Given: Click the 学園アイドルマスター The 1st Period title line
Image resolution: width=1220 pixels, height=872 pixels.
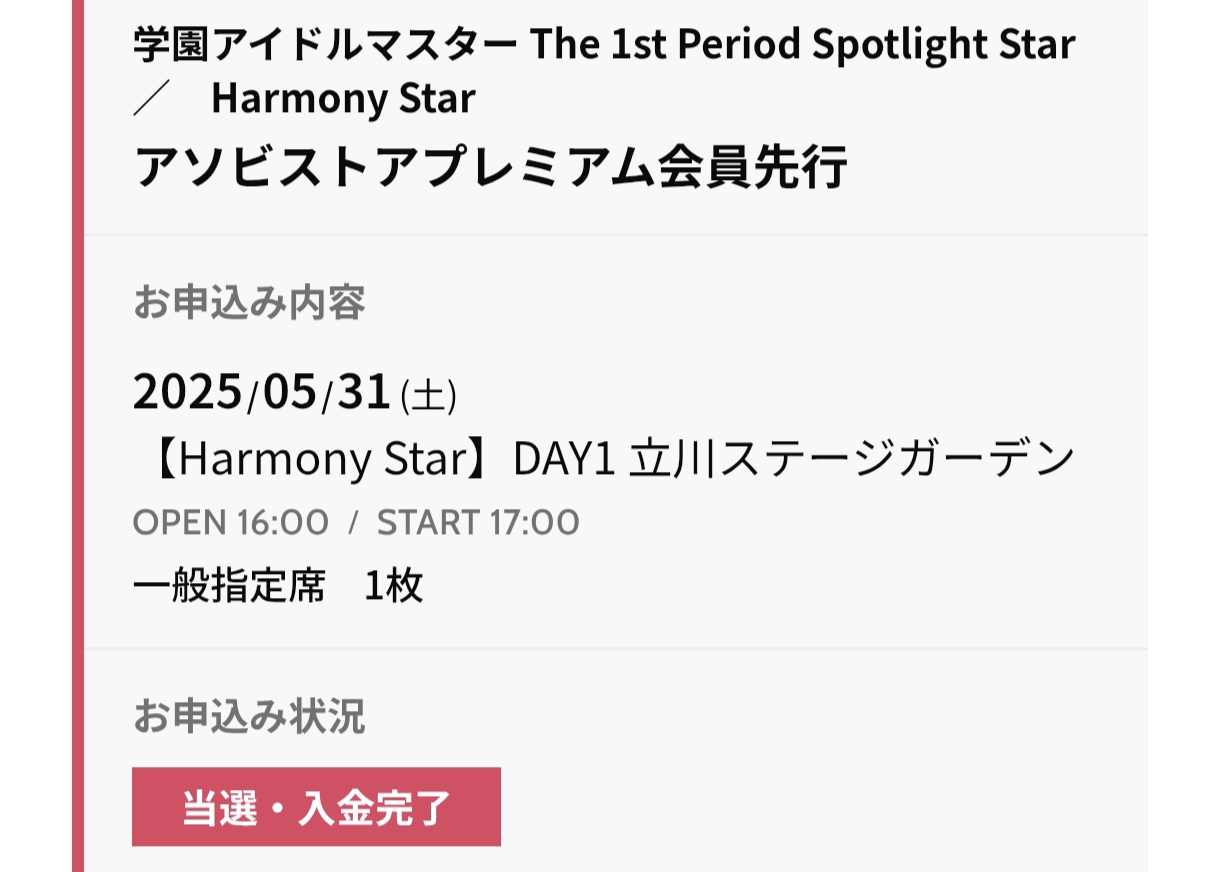Looking at the screenshot, I should click(470, 44).
